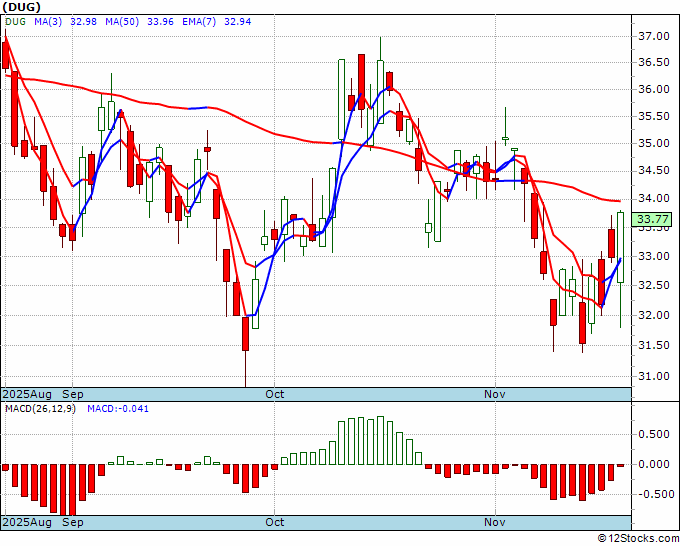
Task: Click the Sep label on price chart axis
Action: click(72, 394)
